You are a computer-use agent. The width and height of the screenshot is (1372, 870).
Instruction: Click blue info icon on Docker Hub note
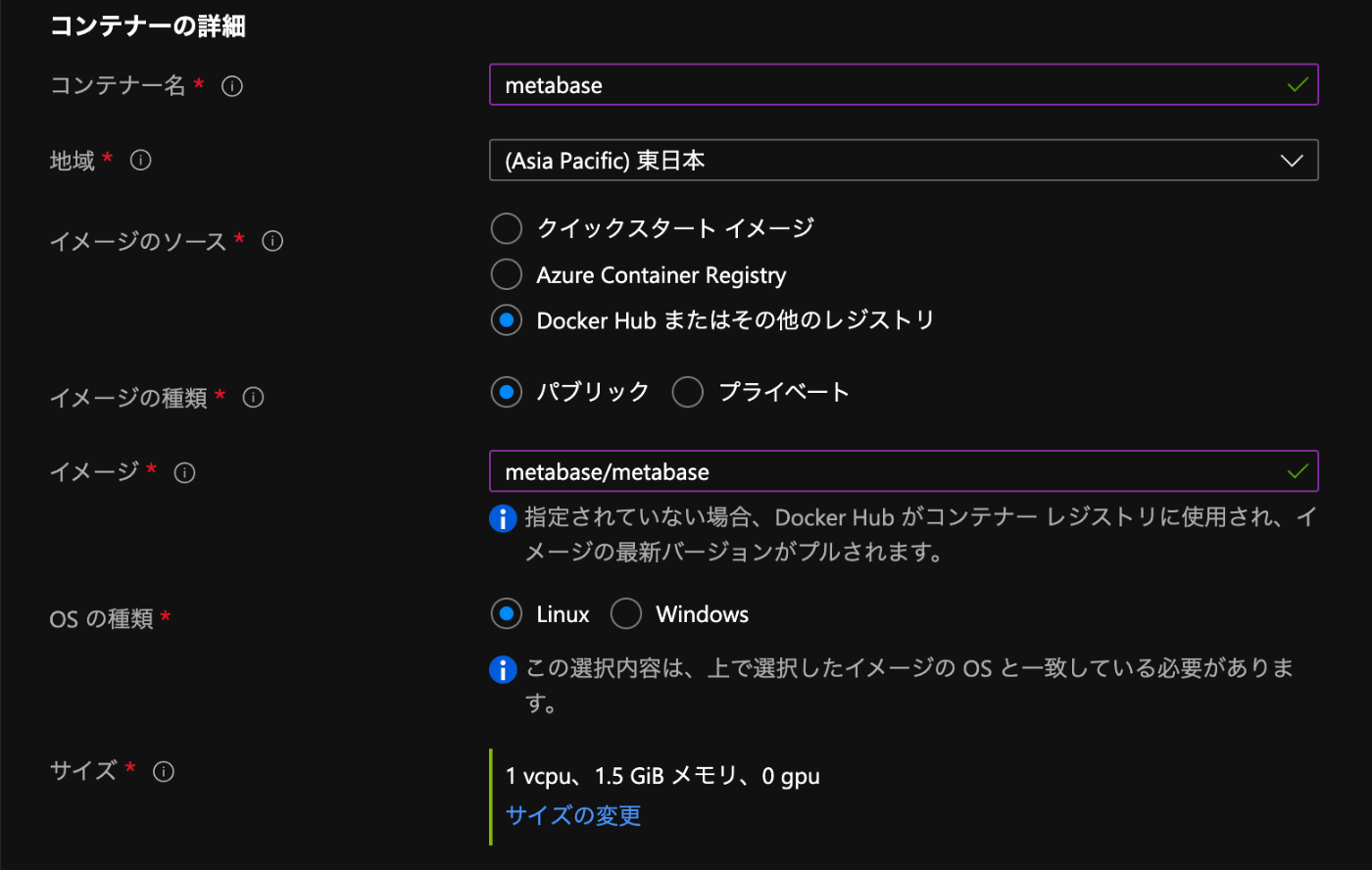click(x=503, y=518)
